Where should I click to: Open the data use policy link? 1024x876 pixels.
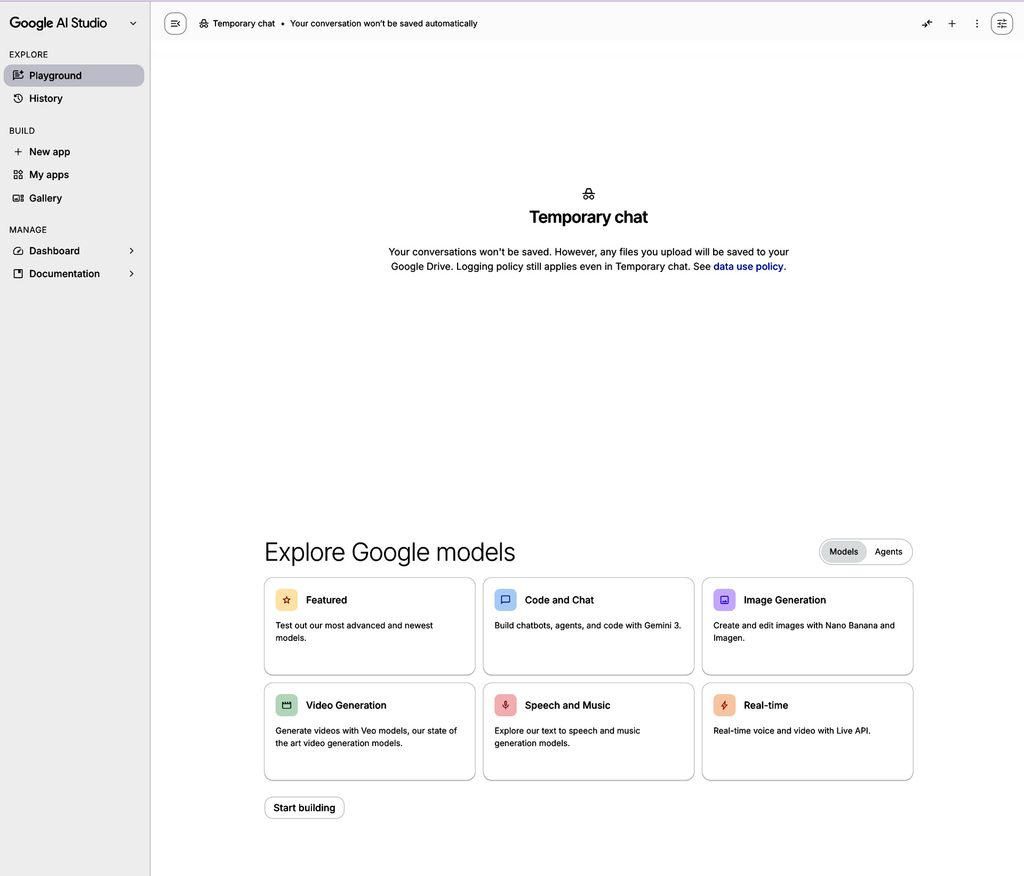748,267
